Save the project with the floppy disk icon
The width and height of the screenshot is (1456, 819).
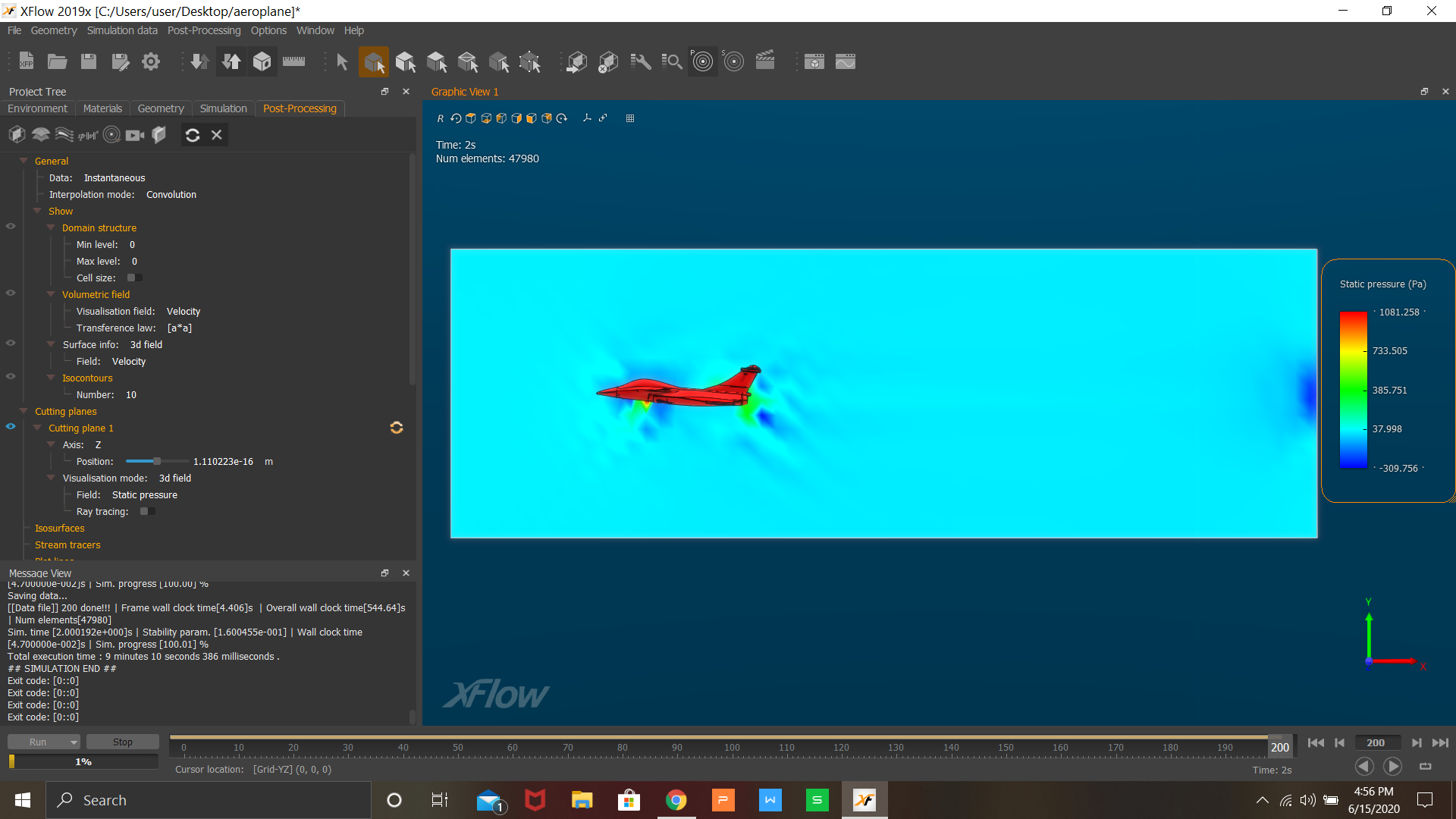pos(89,61)
